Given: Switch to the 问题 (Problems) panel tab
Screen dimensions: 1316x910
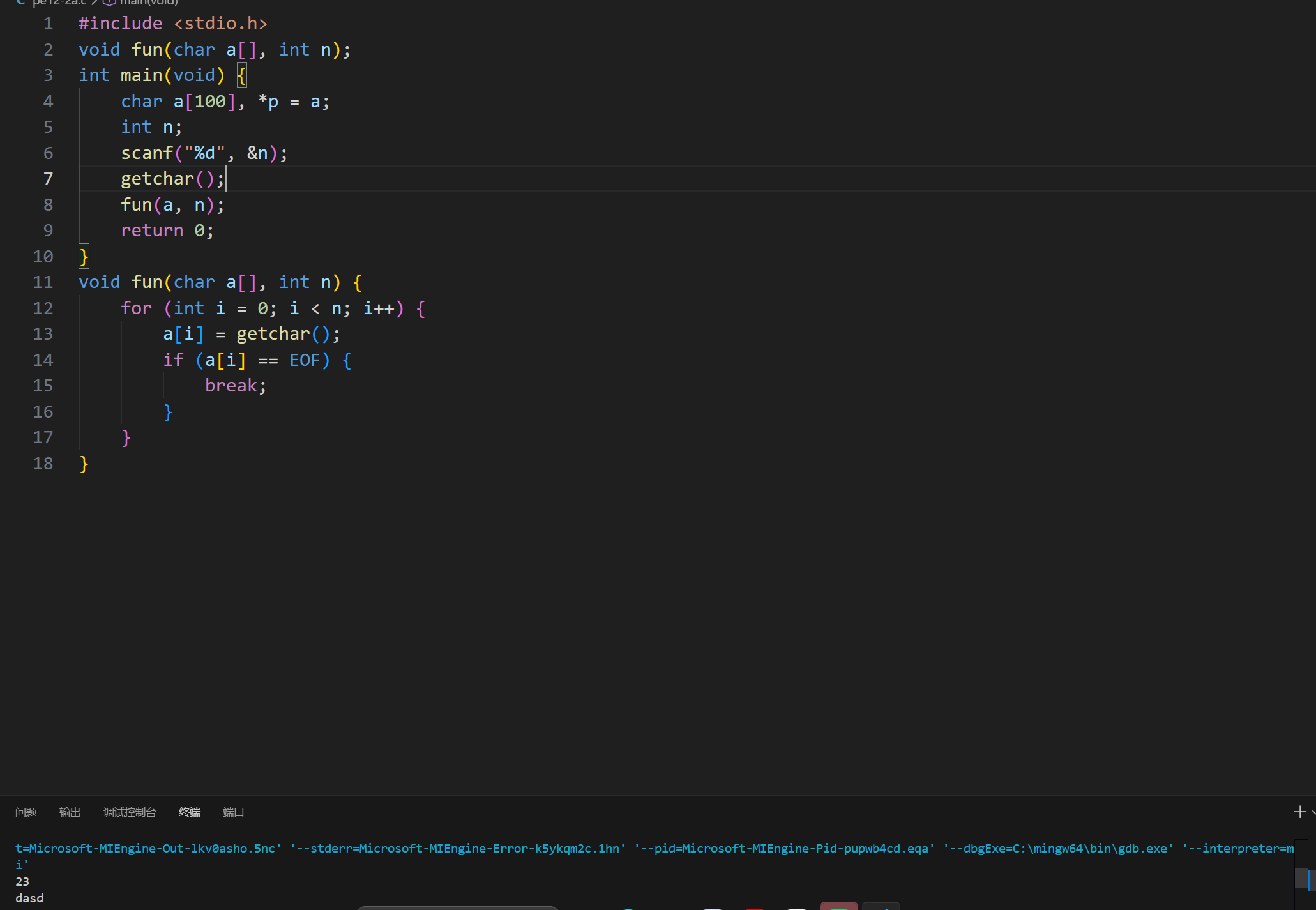Looking at the screenshot, I should pos(26,812).
